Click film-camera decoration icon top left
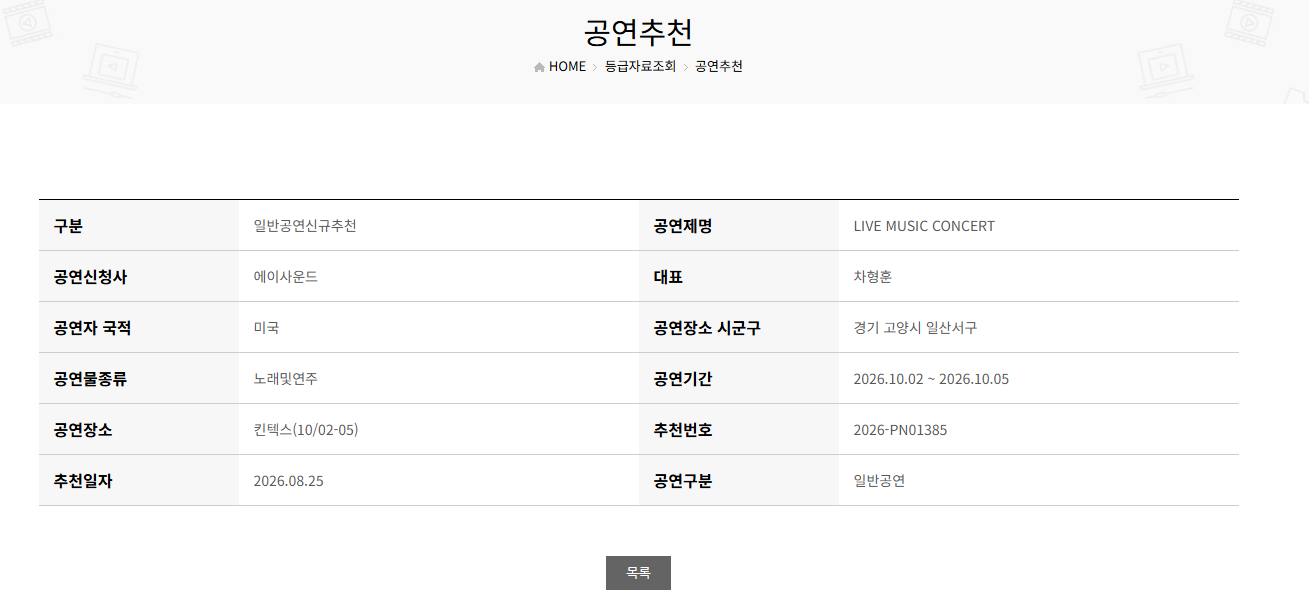1309x610 pixels. click(x=30, y=24)
